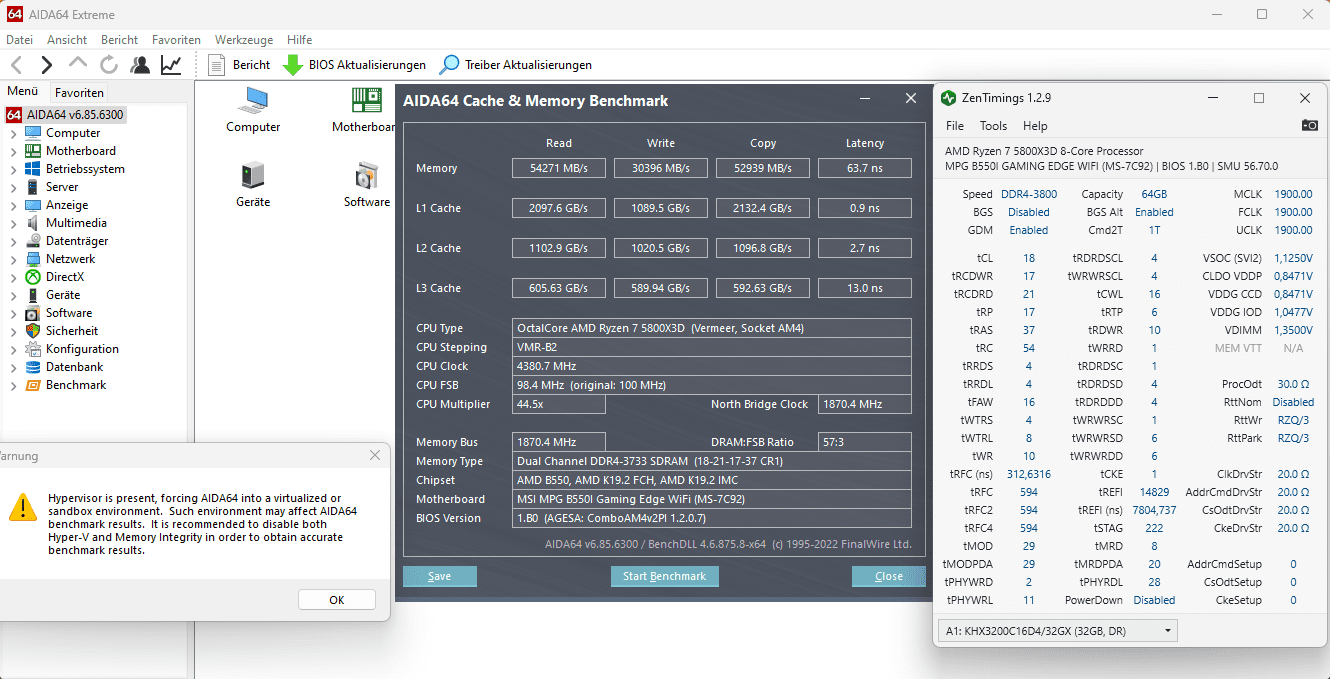Close the warning dialog with X
The width and height of the screenshot is (1330, 679).
pyautogui.click(x=375, y=455)
